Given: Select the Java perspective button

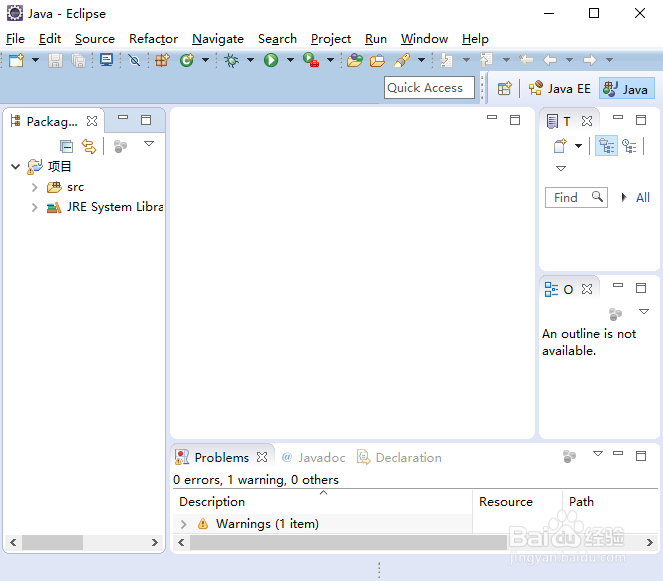Looking at the screenshot, I should coord(627,88).
